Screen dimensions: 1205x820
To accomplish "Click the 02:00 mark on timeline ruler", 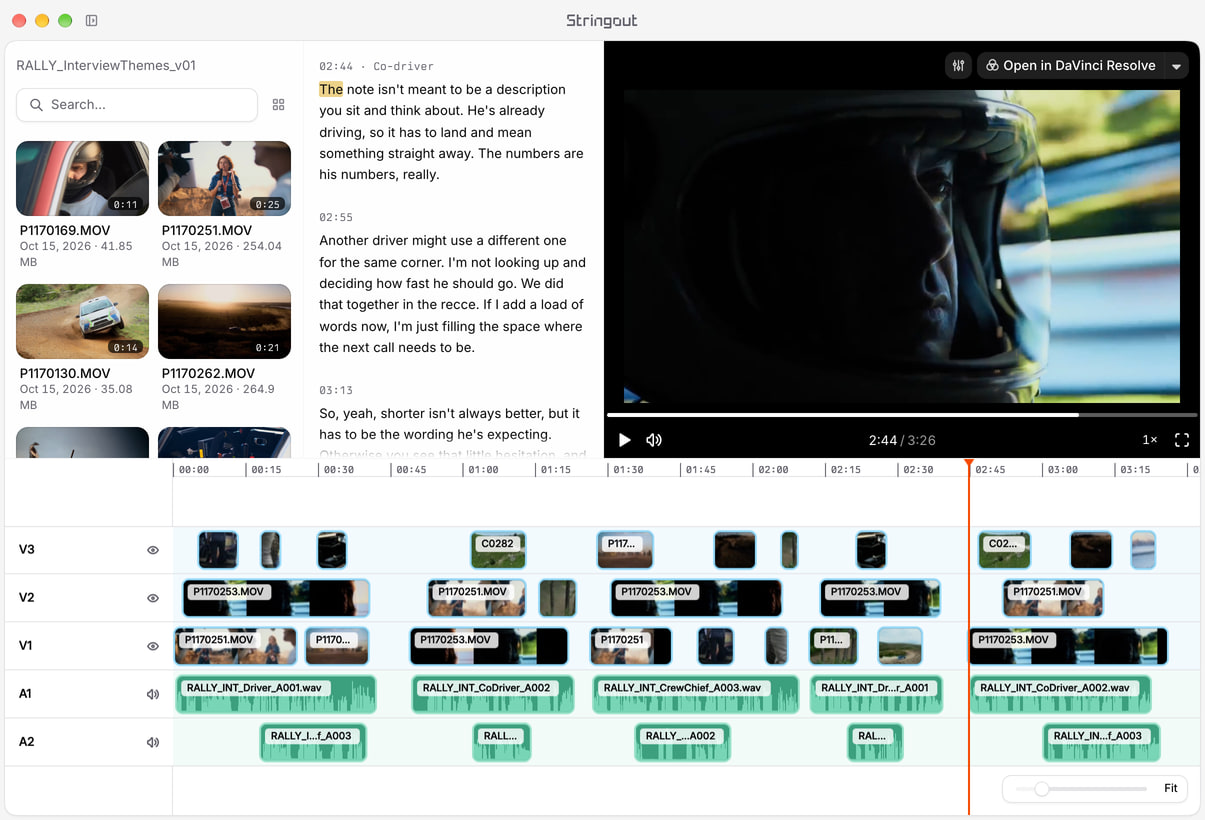I will (773, 469).
